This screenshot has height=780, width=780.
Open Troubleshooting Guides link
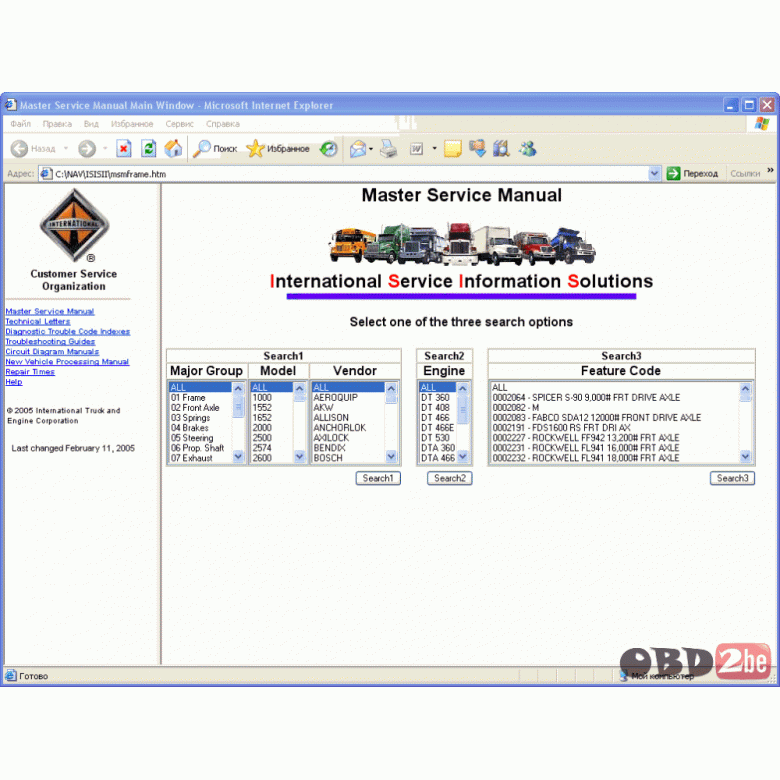coord(50,341)
